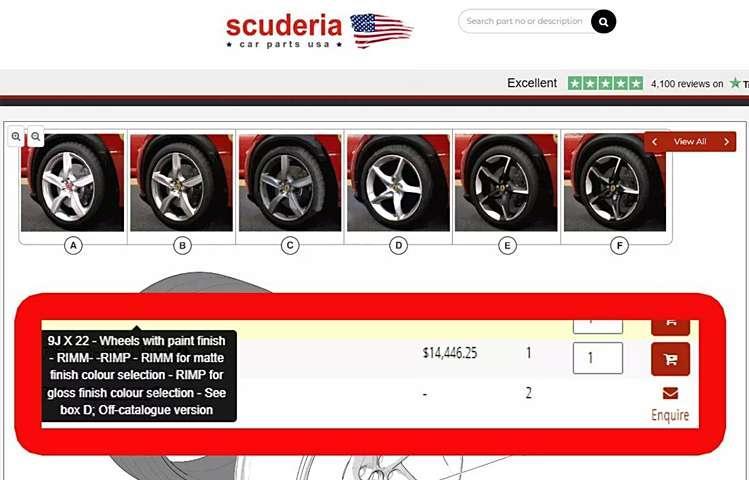Viewport: 749px width, 480px height.
Task: Click the search part number field
Action: click(524, 21)
